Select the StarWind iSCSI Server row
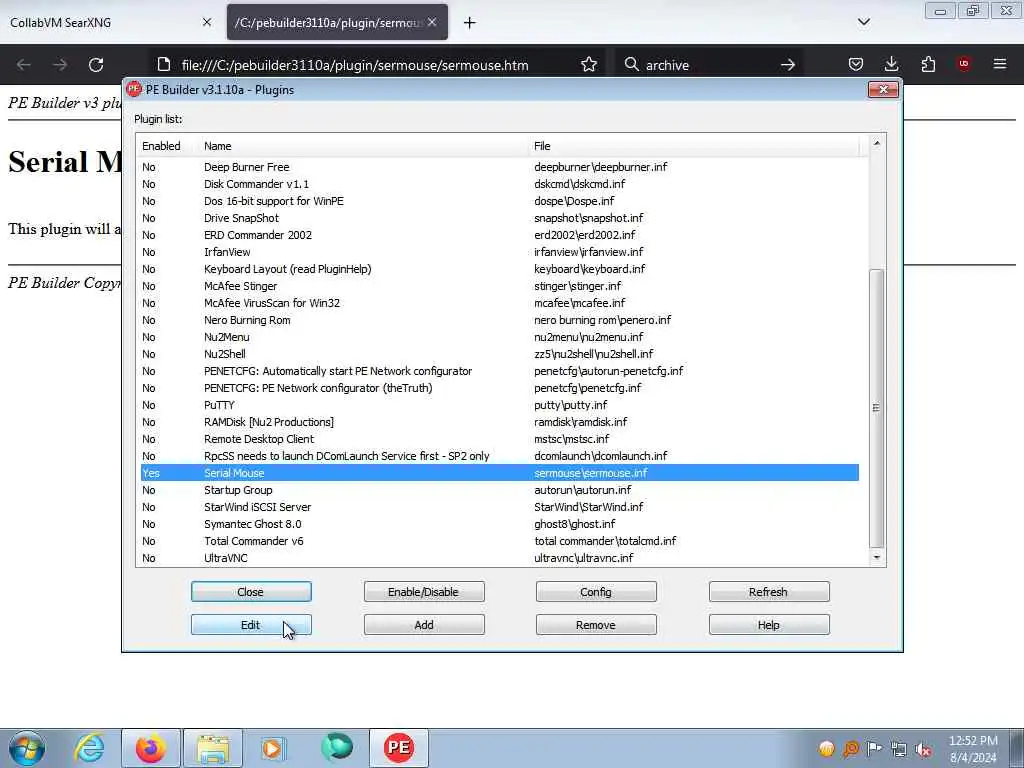Image resolution: width=1024 pixels, height=768 pixels. tap(500, 507)
